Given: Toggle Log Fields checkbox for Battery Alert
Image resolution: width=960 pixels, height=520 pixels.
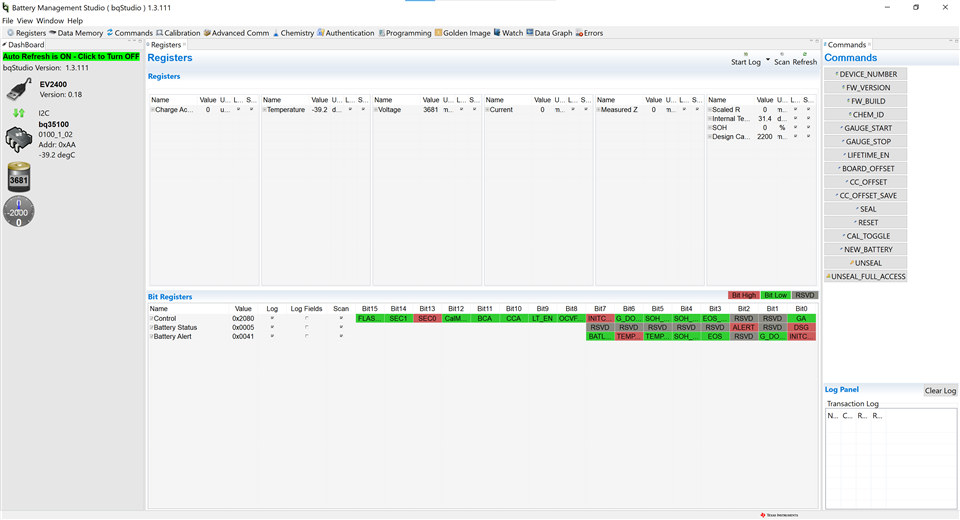Looking at the screenshot, I should [x=306, y=336].
